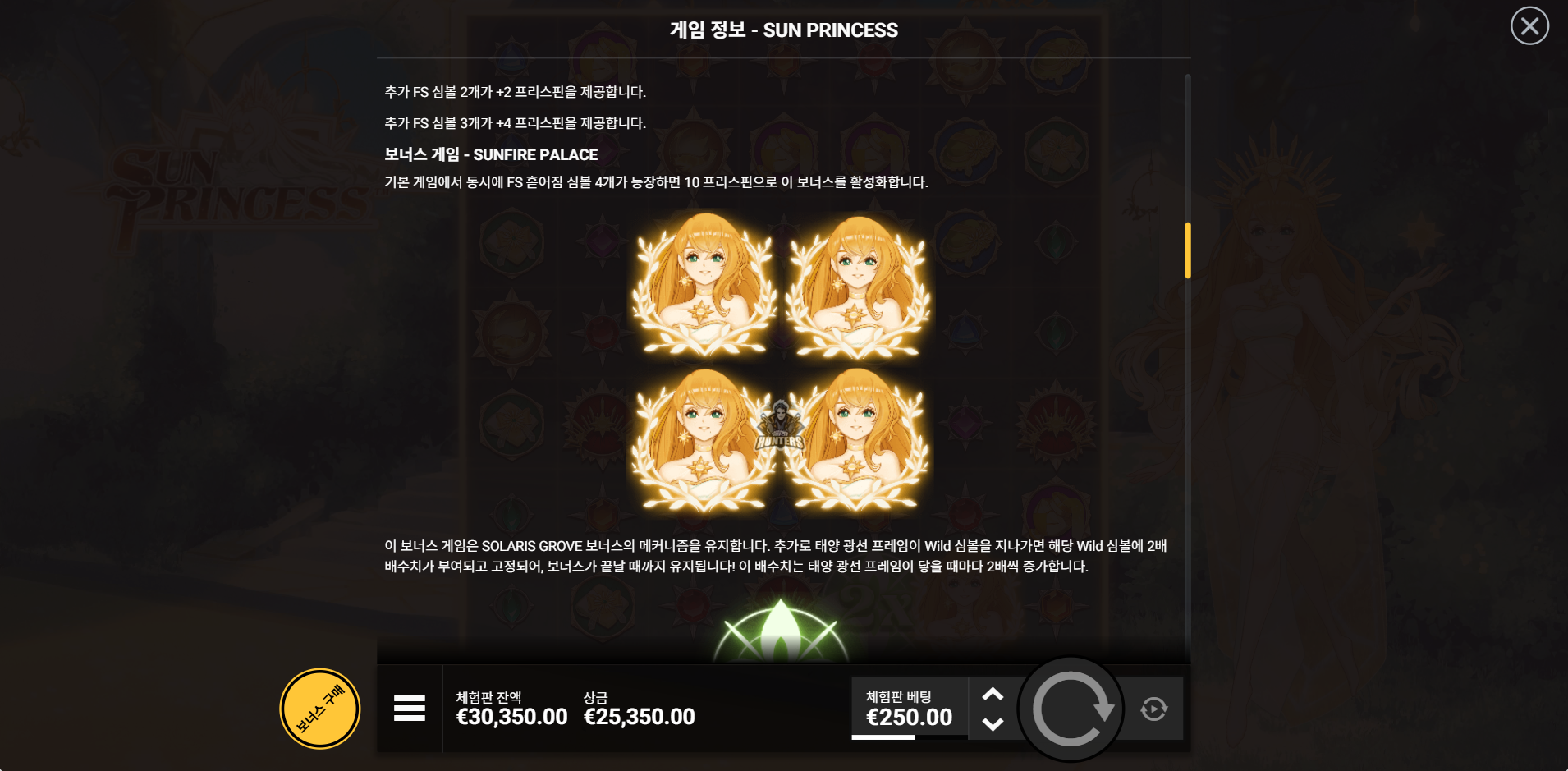Decrease bet with down chevron
The width and height of the screenshot is (1568, 771).
pyautogui.click(x=993, y=724)
